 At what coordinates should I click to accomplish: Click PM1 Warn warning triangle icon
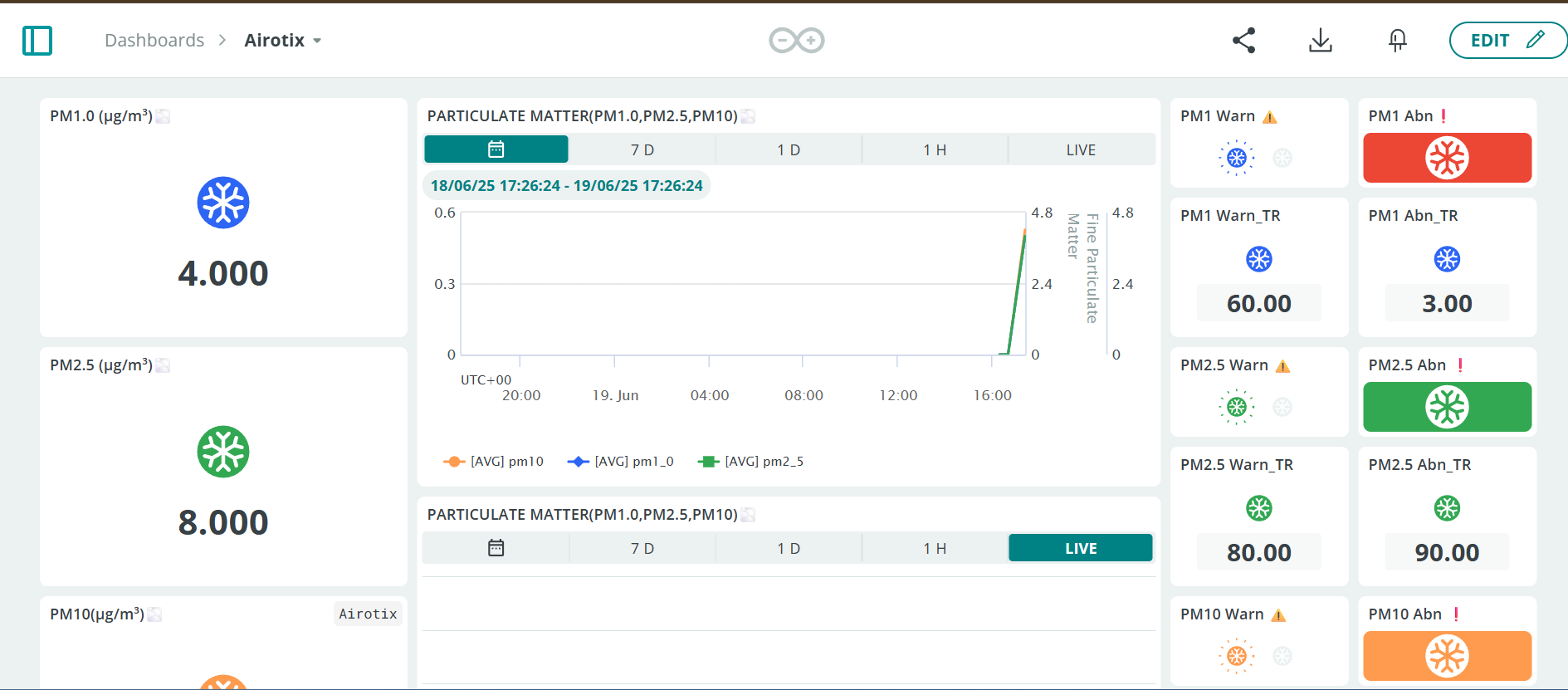pyautogui.click(x=1270, y=117)
